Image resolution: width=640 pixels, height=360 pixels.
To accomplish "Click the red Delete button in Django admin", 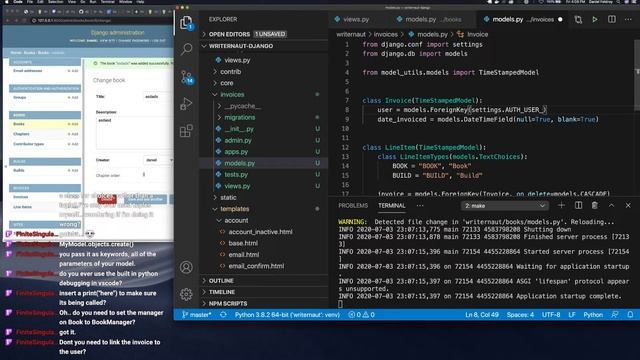I will point(107,200).
